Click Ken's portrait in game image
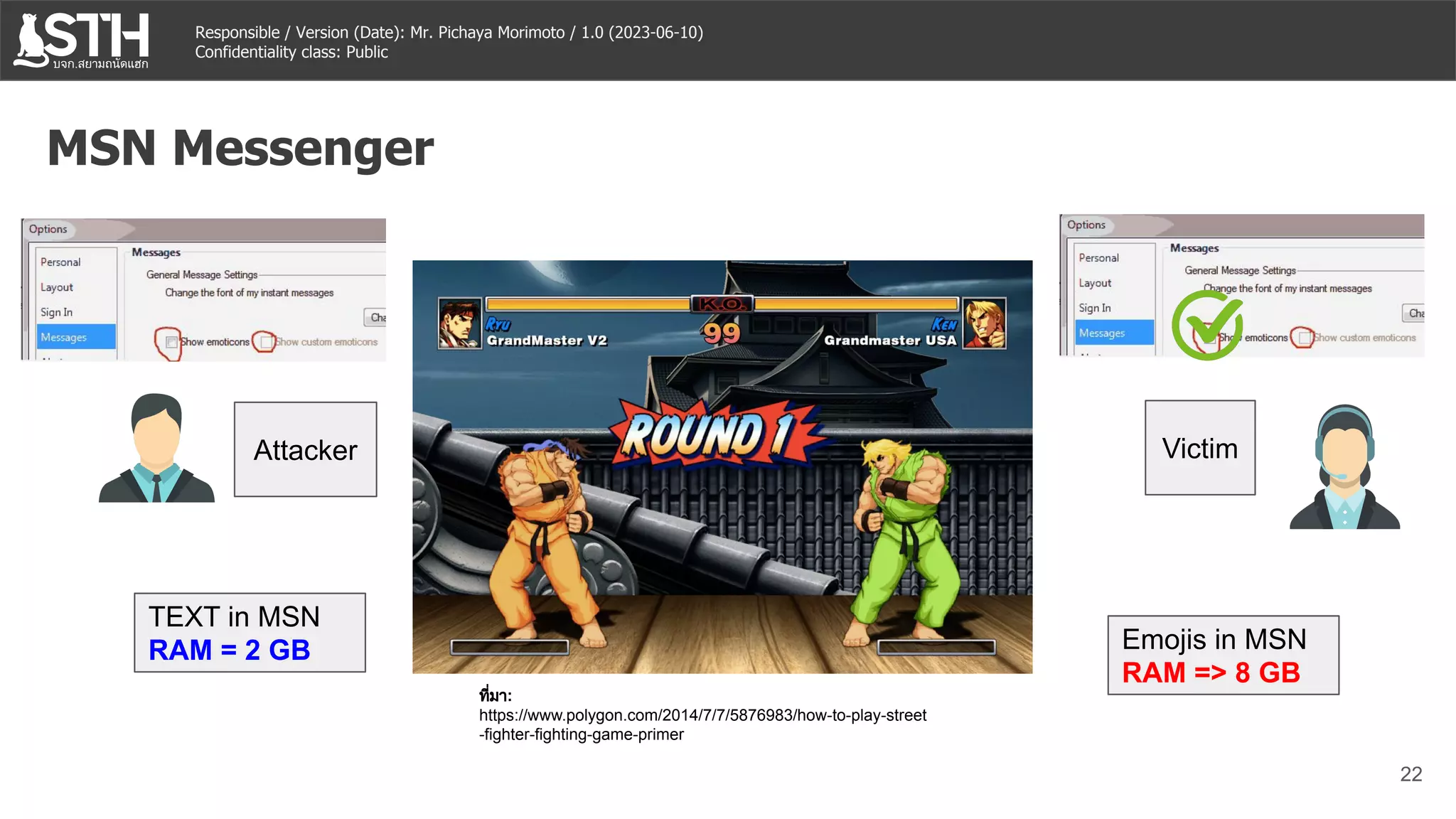The height and width of the screenshot is (819, 1456). pyautogui.click(x=985, y=323)
